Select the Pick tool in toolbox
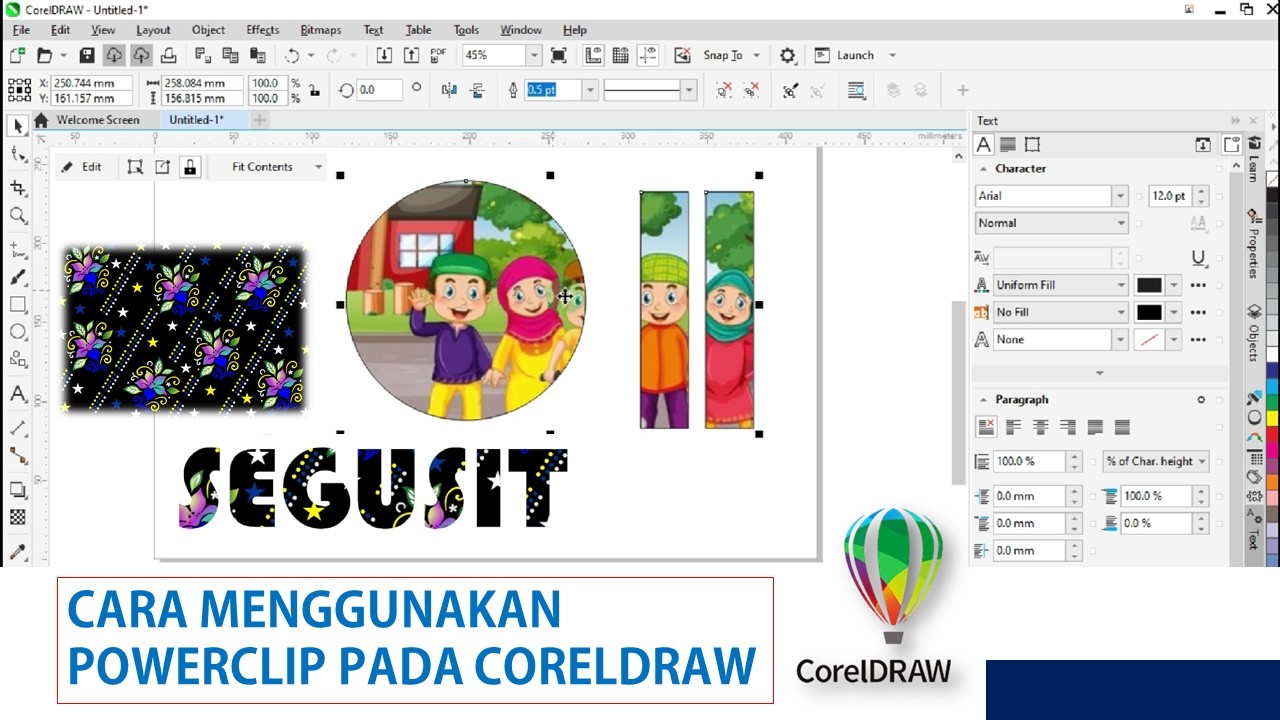Screen dimensions: 1280x720 click(x=18, y=126)
